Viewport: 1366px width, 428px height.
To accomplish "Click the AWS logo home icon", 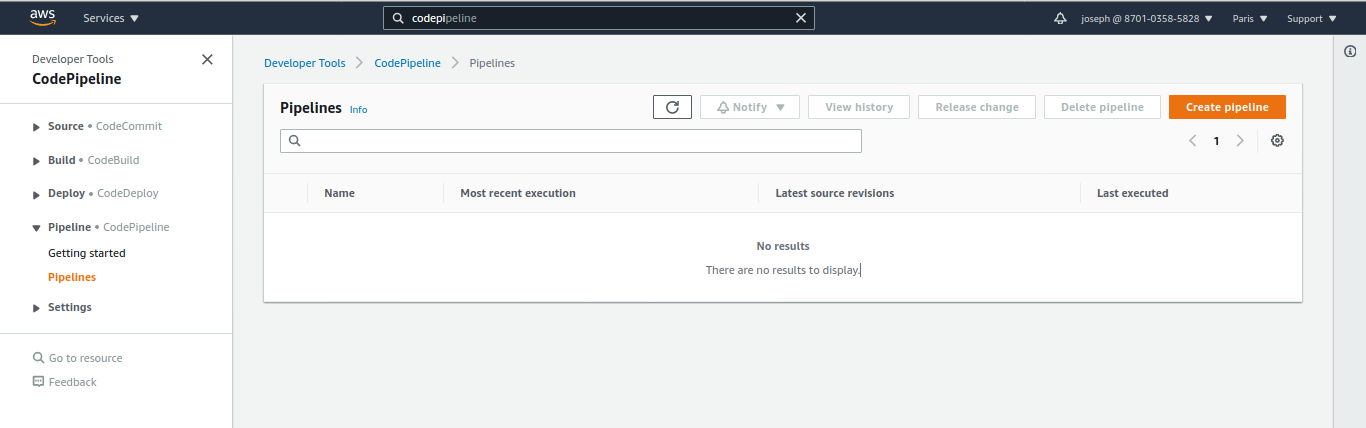I will pos(42,17).
